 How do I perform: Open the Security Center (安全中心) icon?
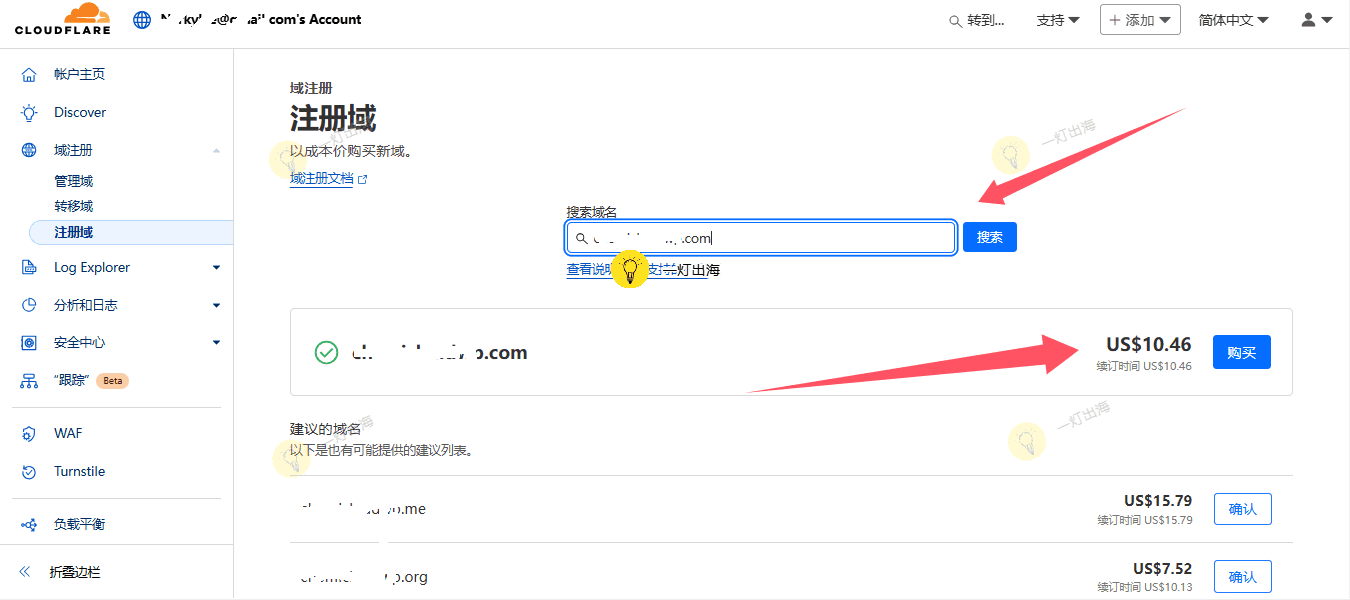coord(29,343)
